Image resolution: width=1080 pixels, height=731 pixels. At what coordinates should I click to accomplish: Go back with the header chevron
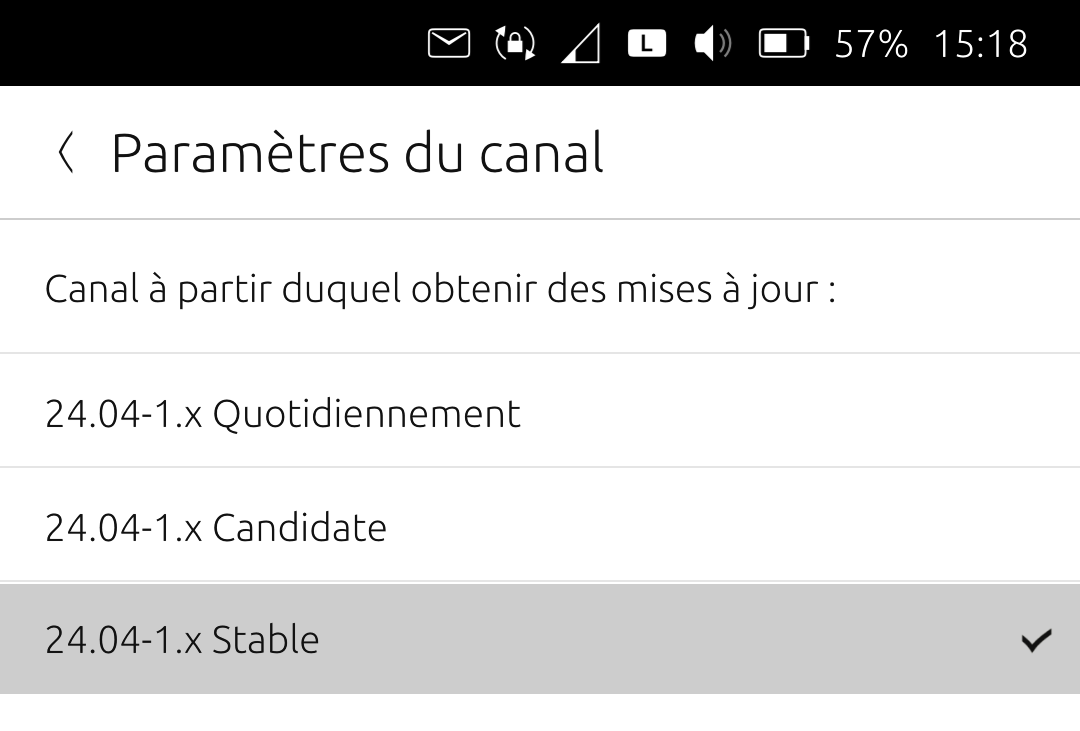66,153
